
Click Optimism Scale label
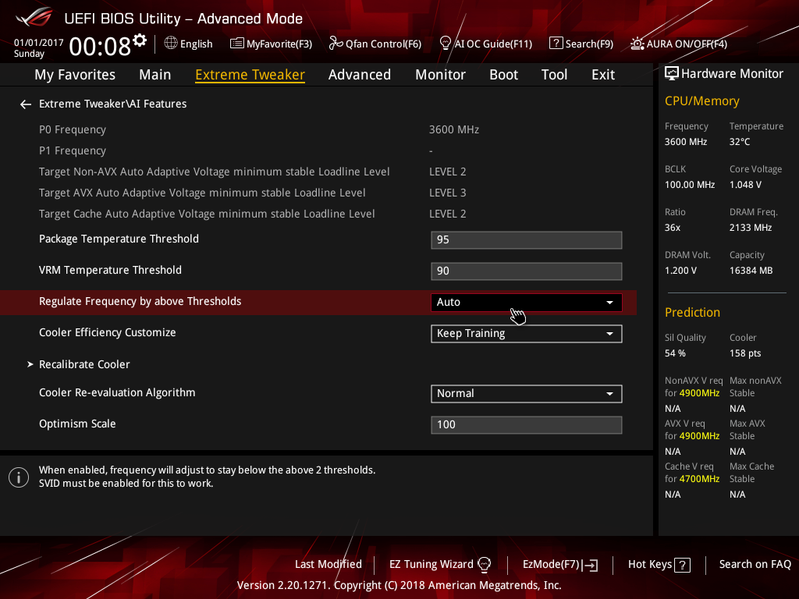point(77,424)
